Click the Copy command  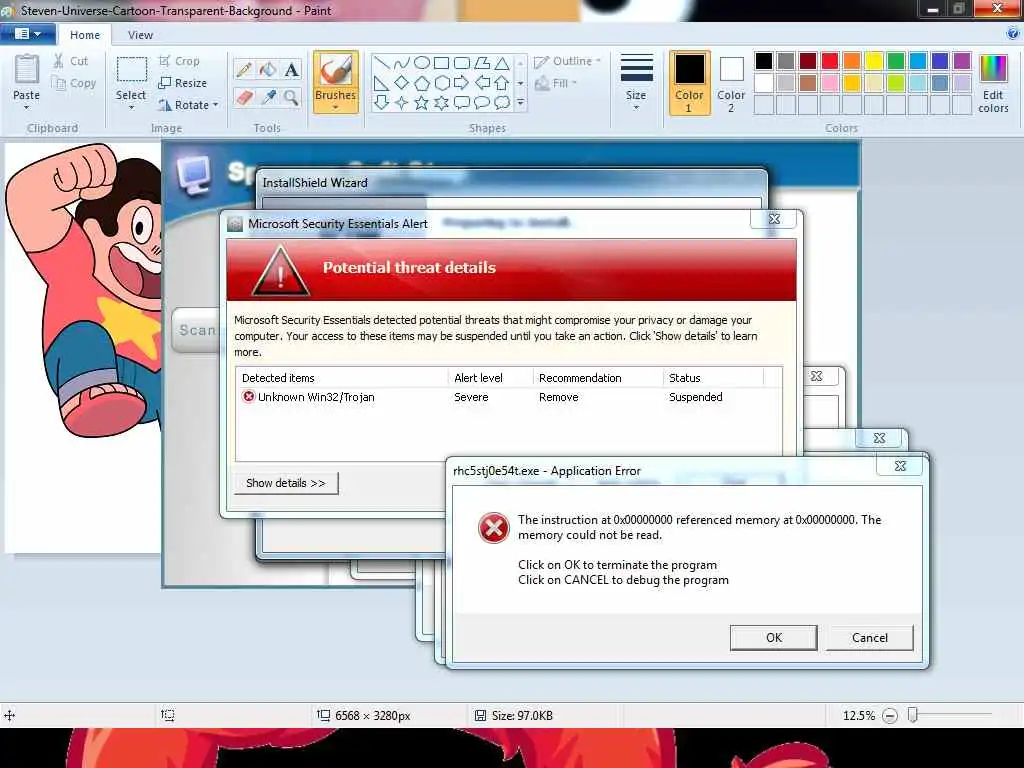[x=74, y=84]
